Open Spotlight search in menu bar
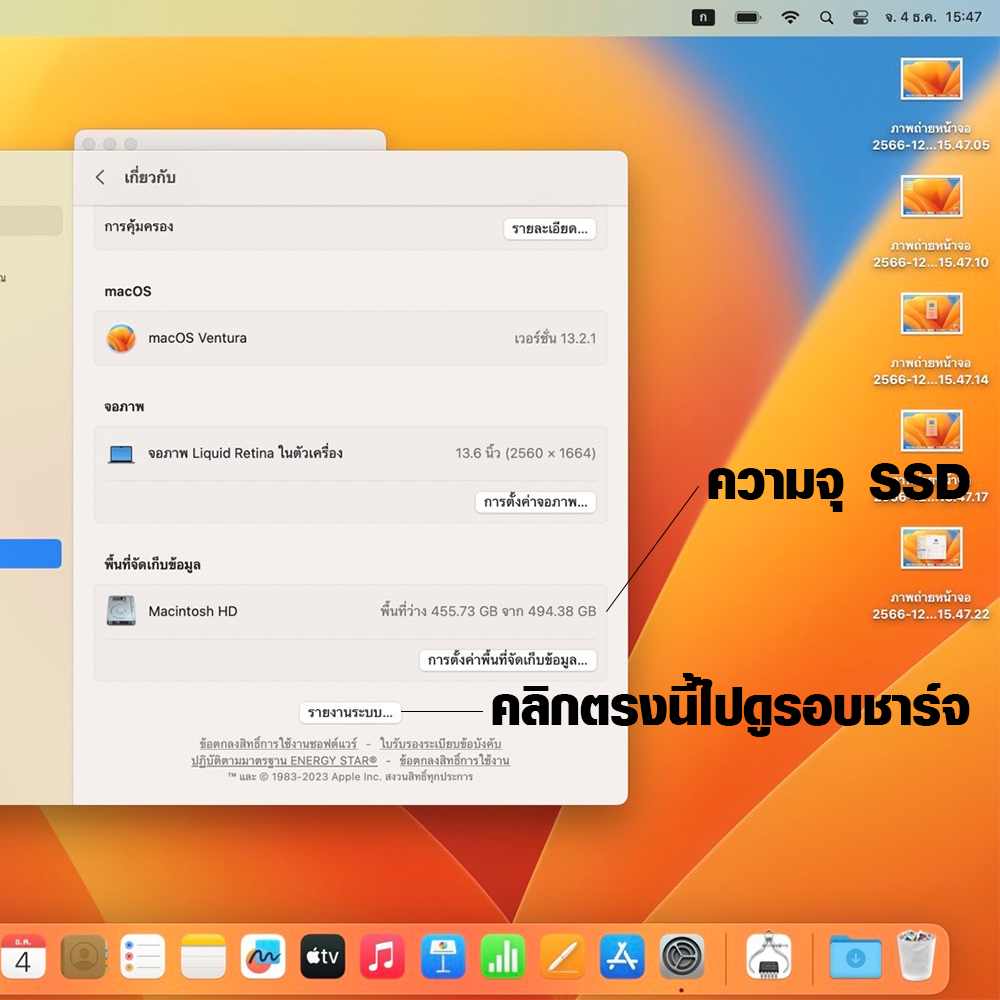The height and width of the screenshot is (1000, 1000). tap(826, 17)
